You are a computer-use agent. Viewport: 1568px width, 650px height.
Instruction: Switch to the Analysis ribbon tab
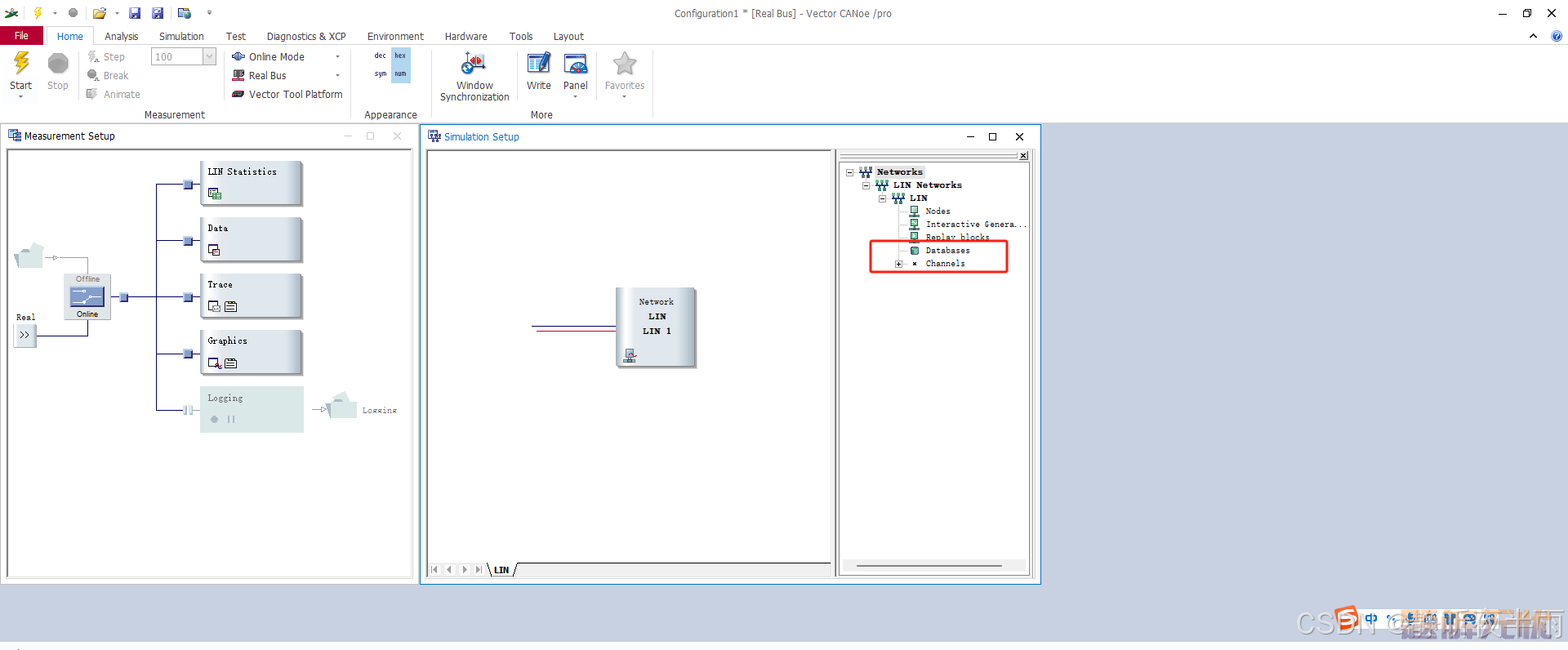coord(121,36)
